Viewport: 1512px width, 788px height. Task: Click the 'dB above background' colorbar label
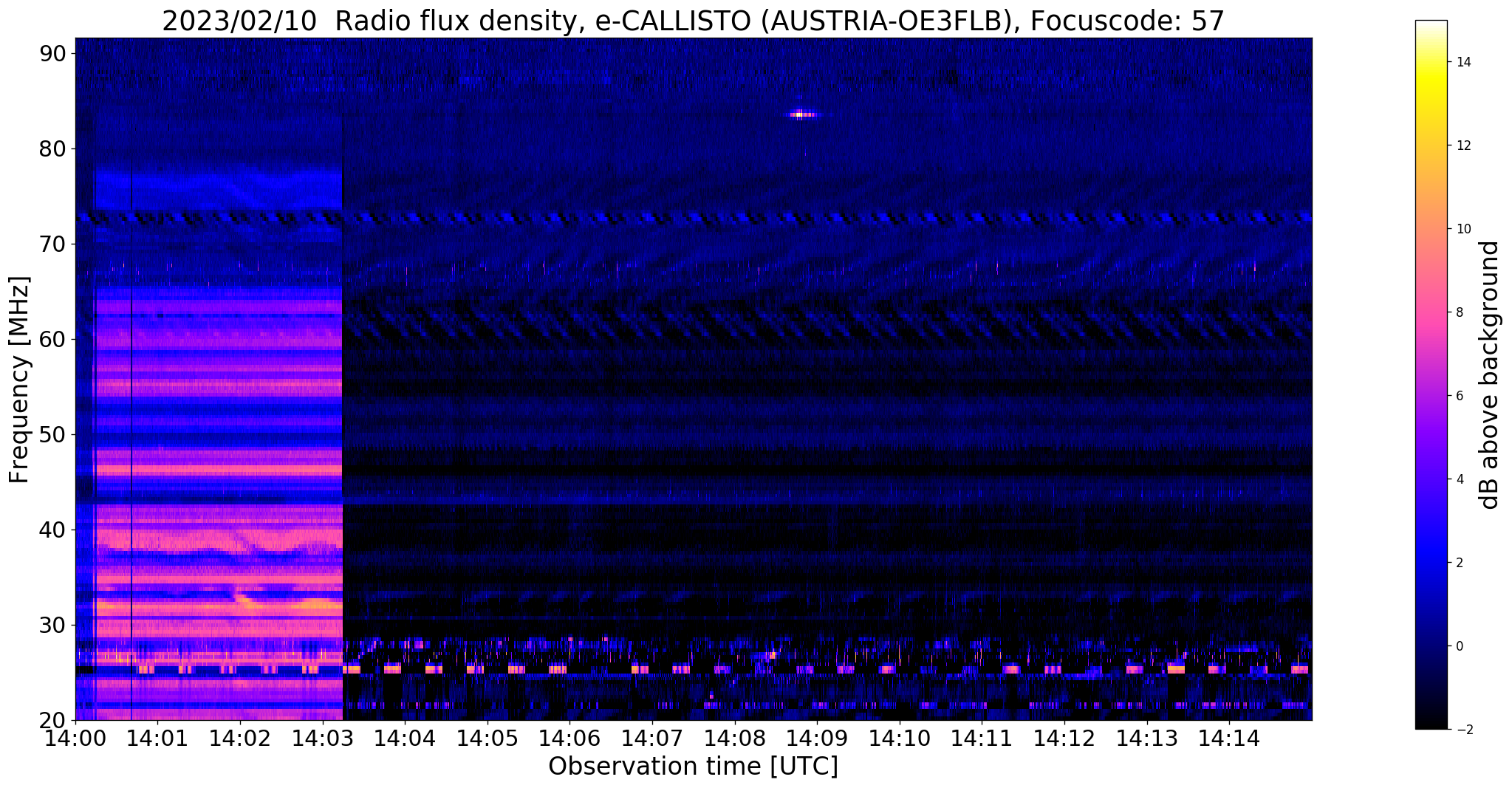click(x=1490, y=374)
